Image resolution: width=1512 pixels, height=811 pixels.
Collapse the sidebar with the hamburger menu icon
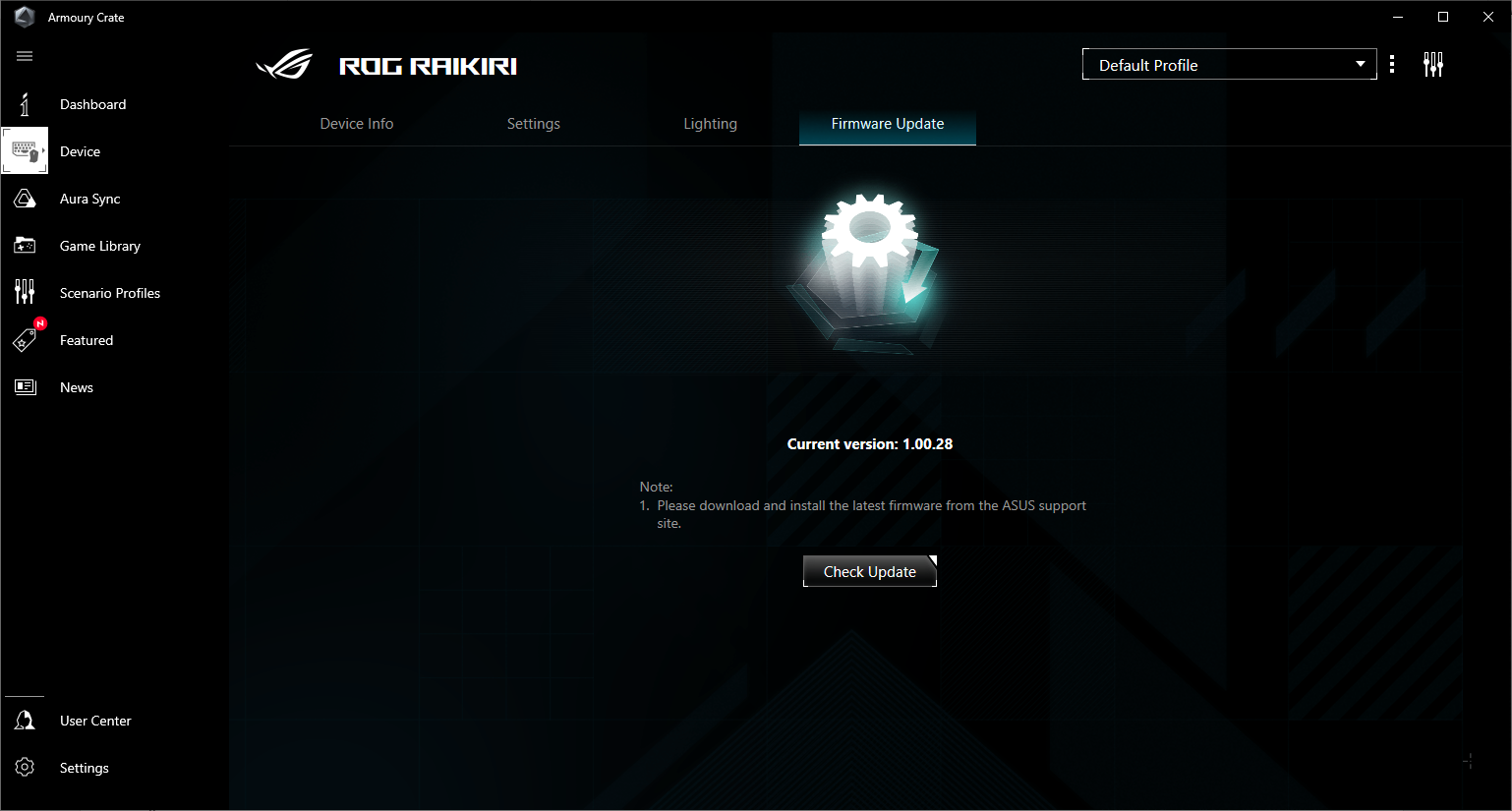[x=25, y=56]
